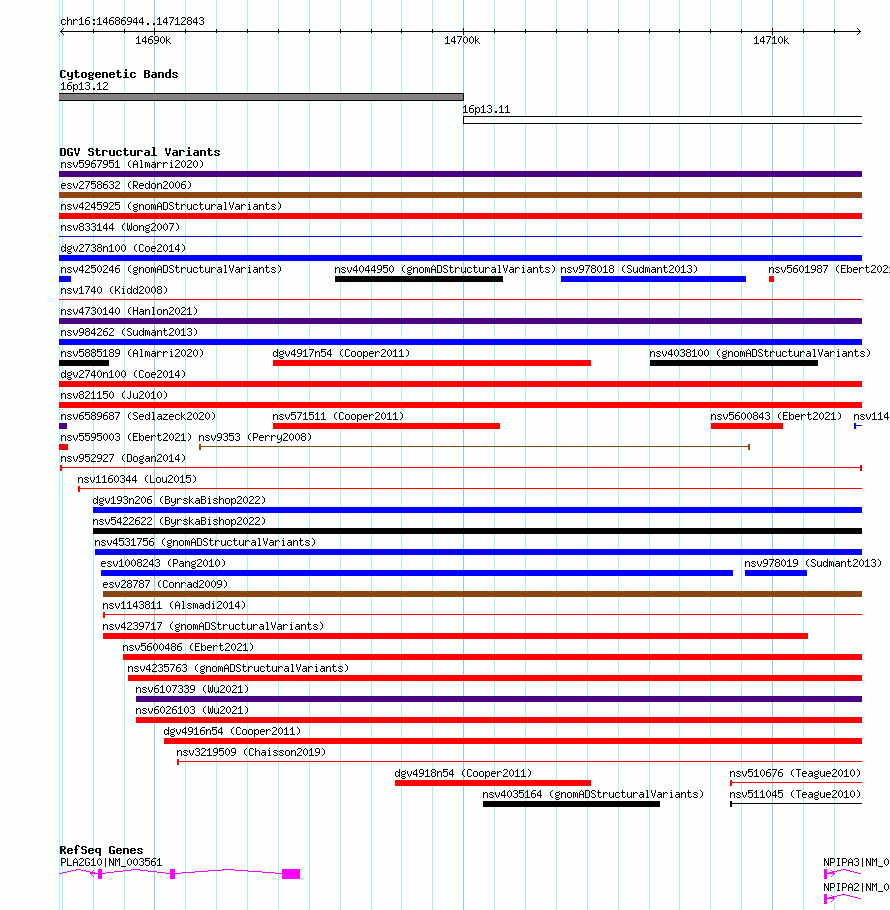The image size is (890, 910).
Task: Open nsv4245925 (gnomADStructuralVariants) variant label
Action: pos(171,206)
